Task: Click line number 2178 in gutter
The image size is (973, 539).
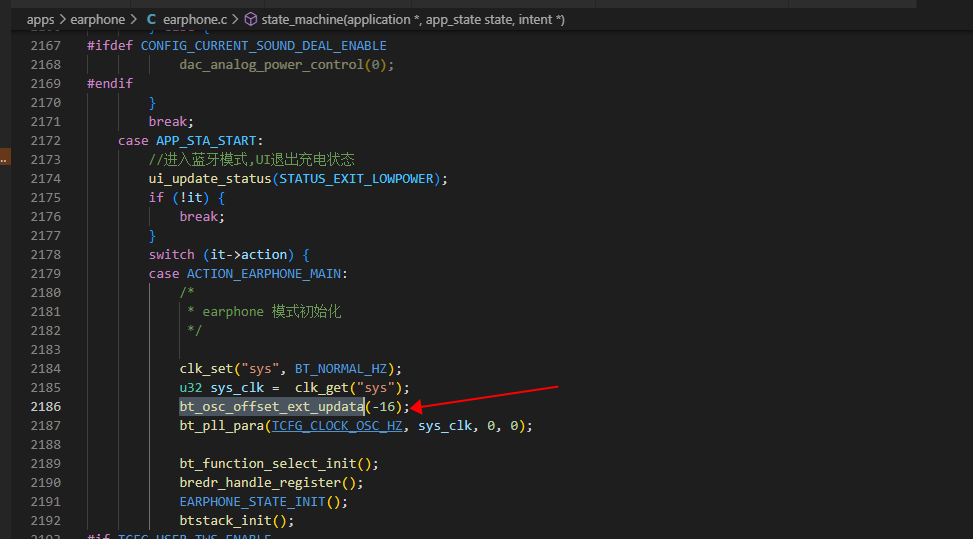Action: (46, 255)
